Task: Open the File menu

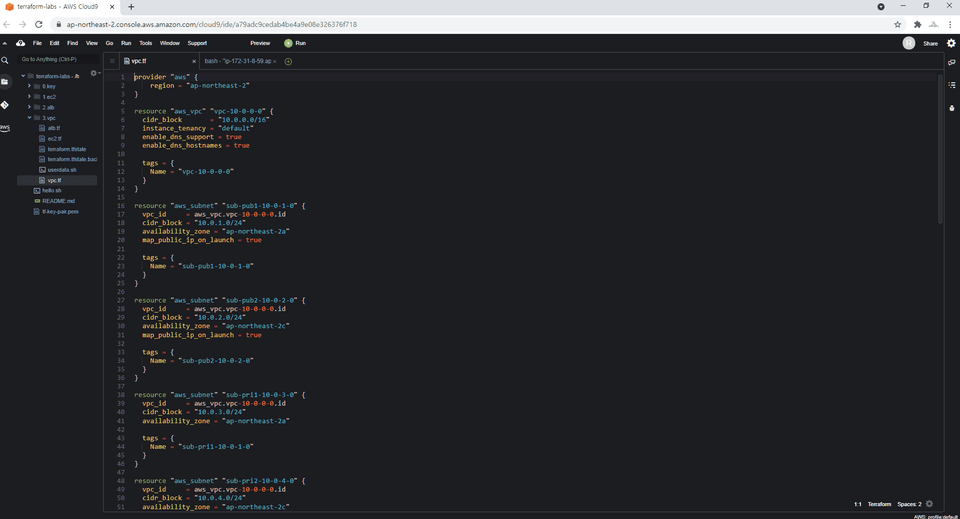Action: [x=37, y=43]
